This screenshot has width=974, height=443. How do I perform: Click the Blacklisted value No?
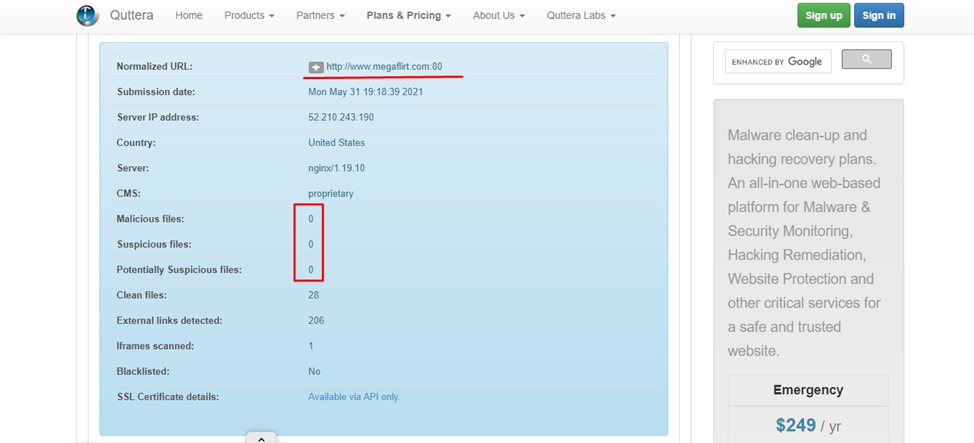pyautogui.click(x=314, y=372)
